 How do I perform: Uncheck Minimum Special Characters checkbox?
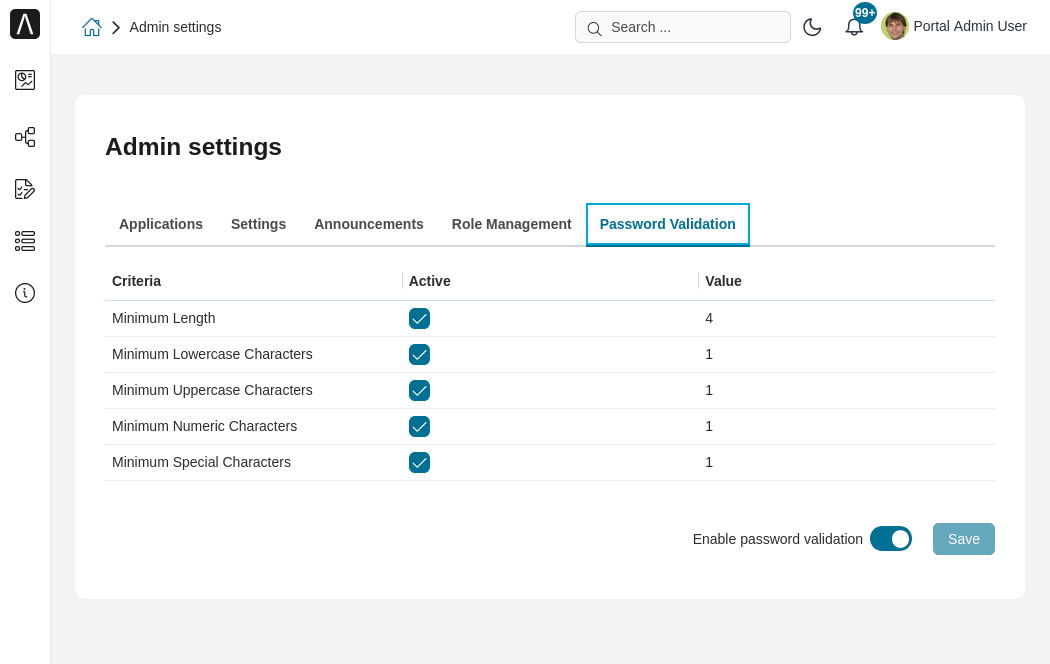click(x=419, y=463)
